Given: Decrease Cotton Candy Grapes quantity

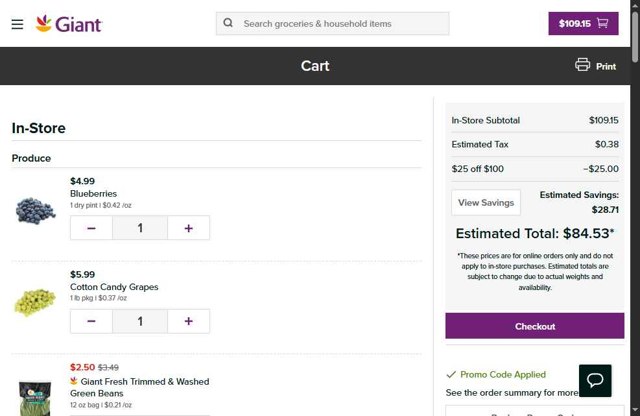Looking at the screenshot, I should tap(91, 321).
